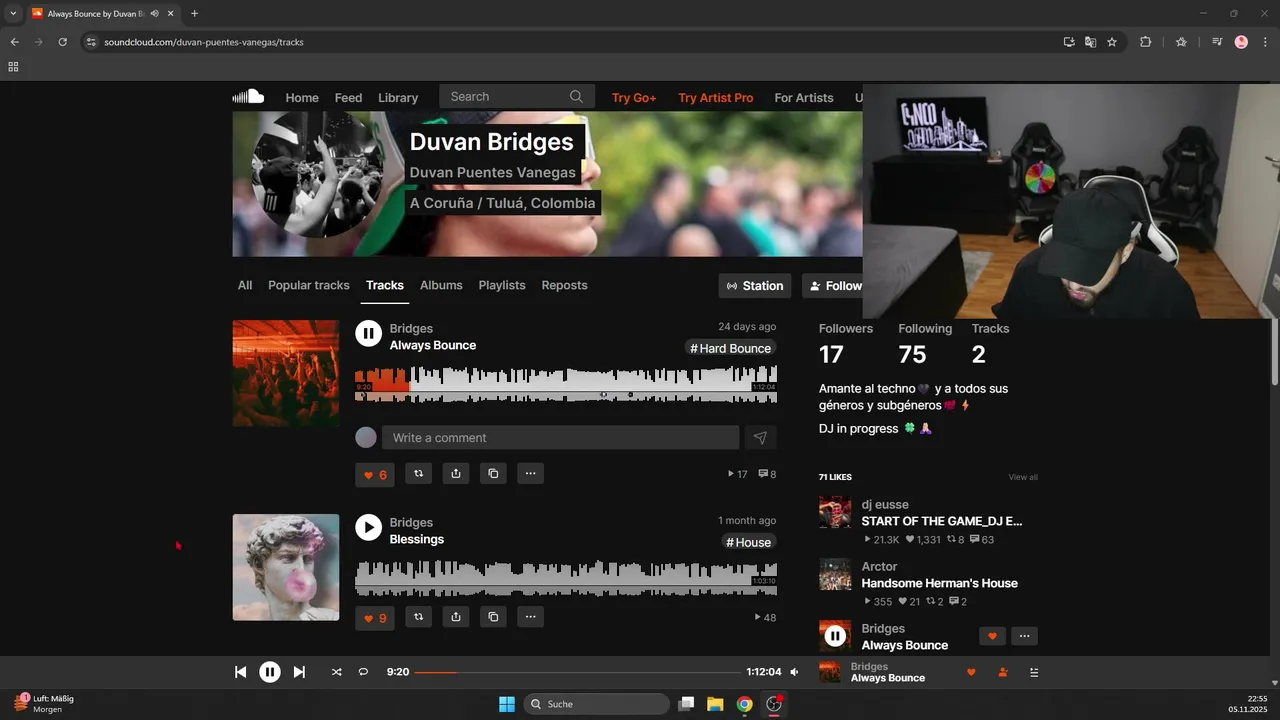Open the All tab
Viewport: 1280px width, 720px height.
point(245,285)
